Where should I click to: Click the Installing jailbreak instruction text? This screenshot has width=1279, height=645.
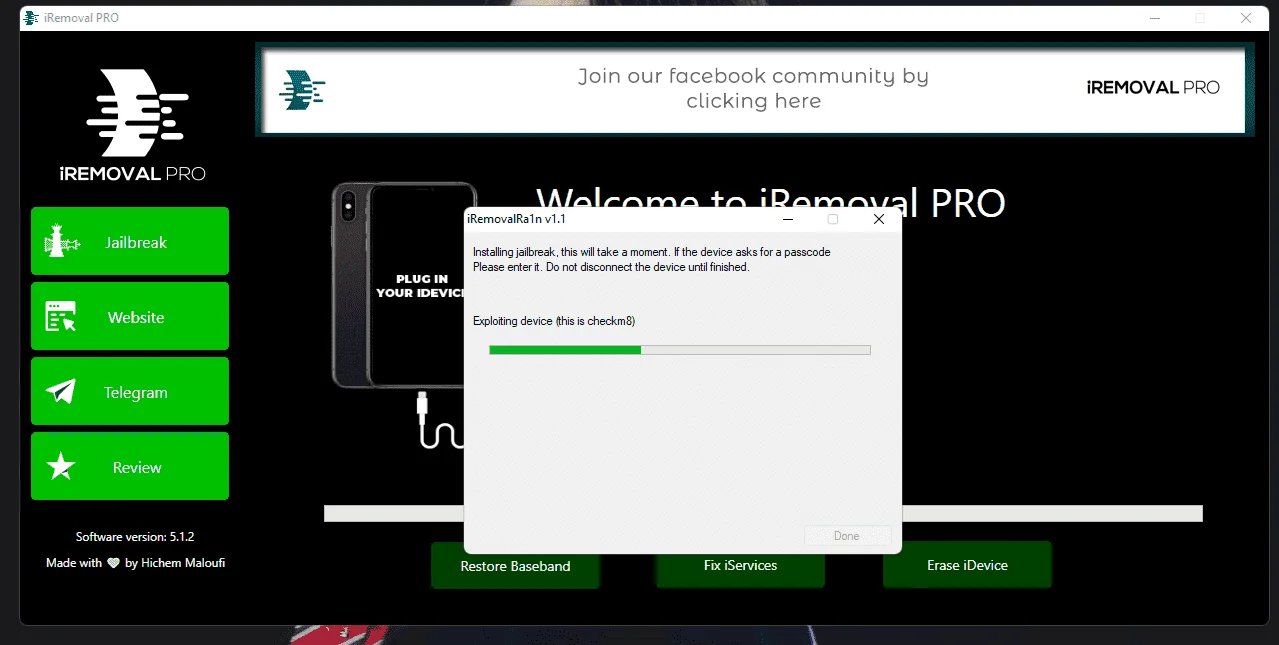click(x=651, y=259)
